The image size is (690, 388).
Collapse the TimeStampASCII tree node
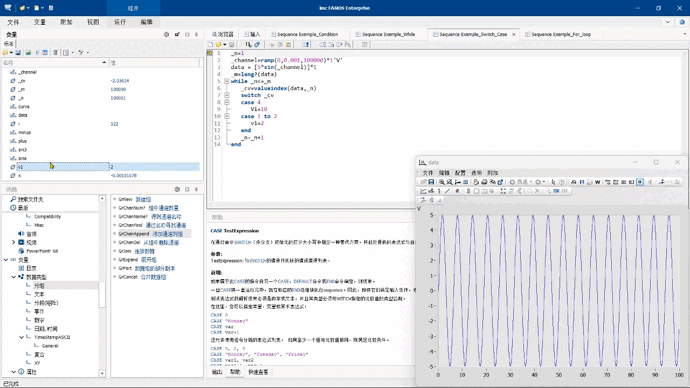pyautogui.click(x=22, y=337)
